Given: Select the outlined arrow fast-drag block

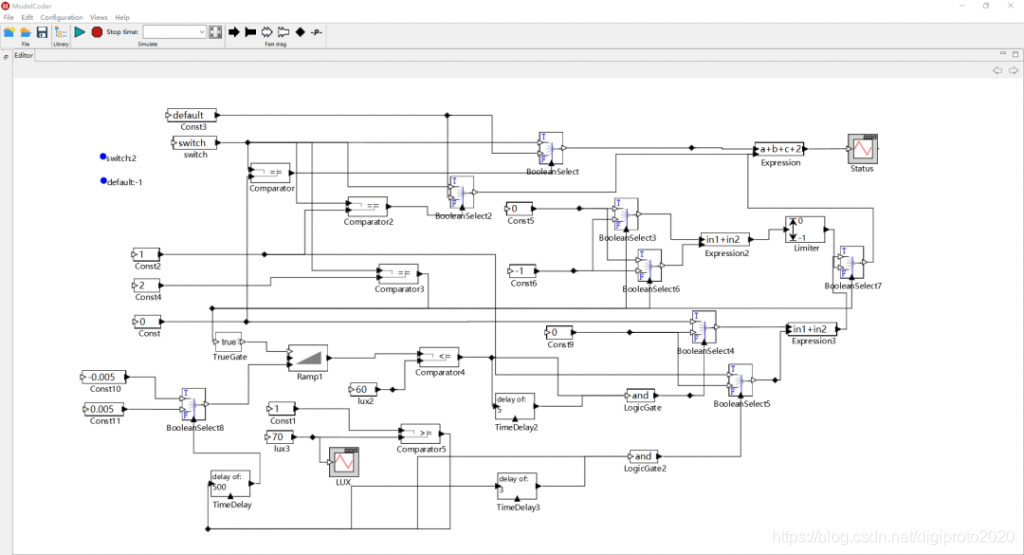Looking at the screenshot, I should coord(267,32).
